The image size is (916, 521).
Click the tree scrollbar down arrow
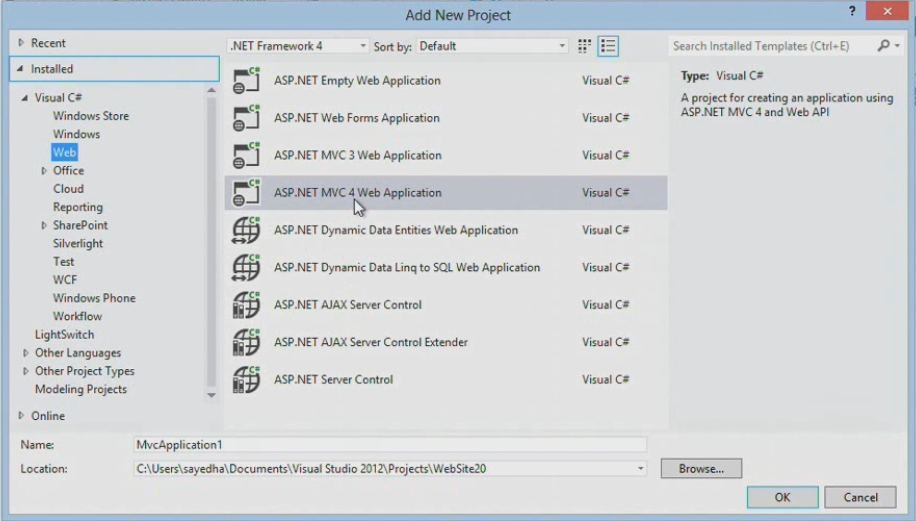(211, 395)
